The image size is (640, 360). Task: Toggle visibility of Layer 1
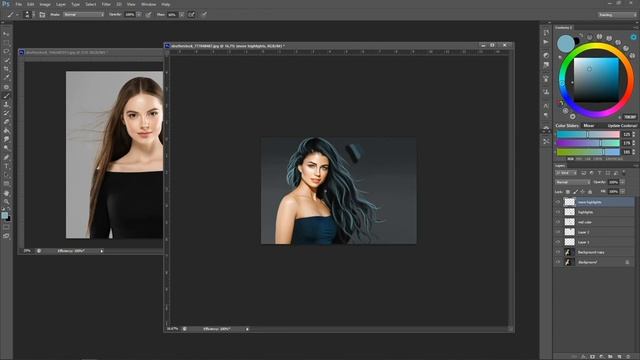click(558, 242)
